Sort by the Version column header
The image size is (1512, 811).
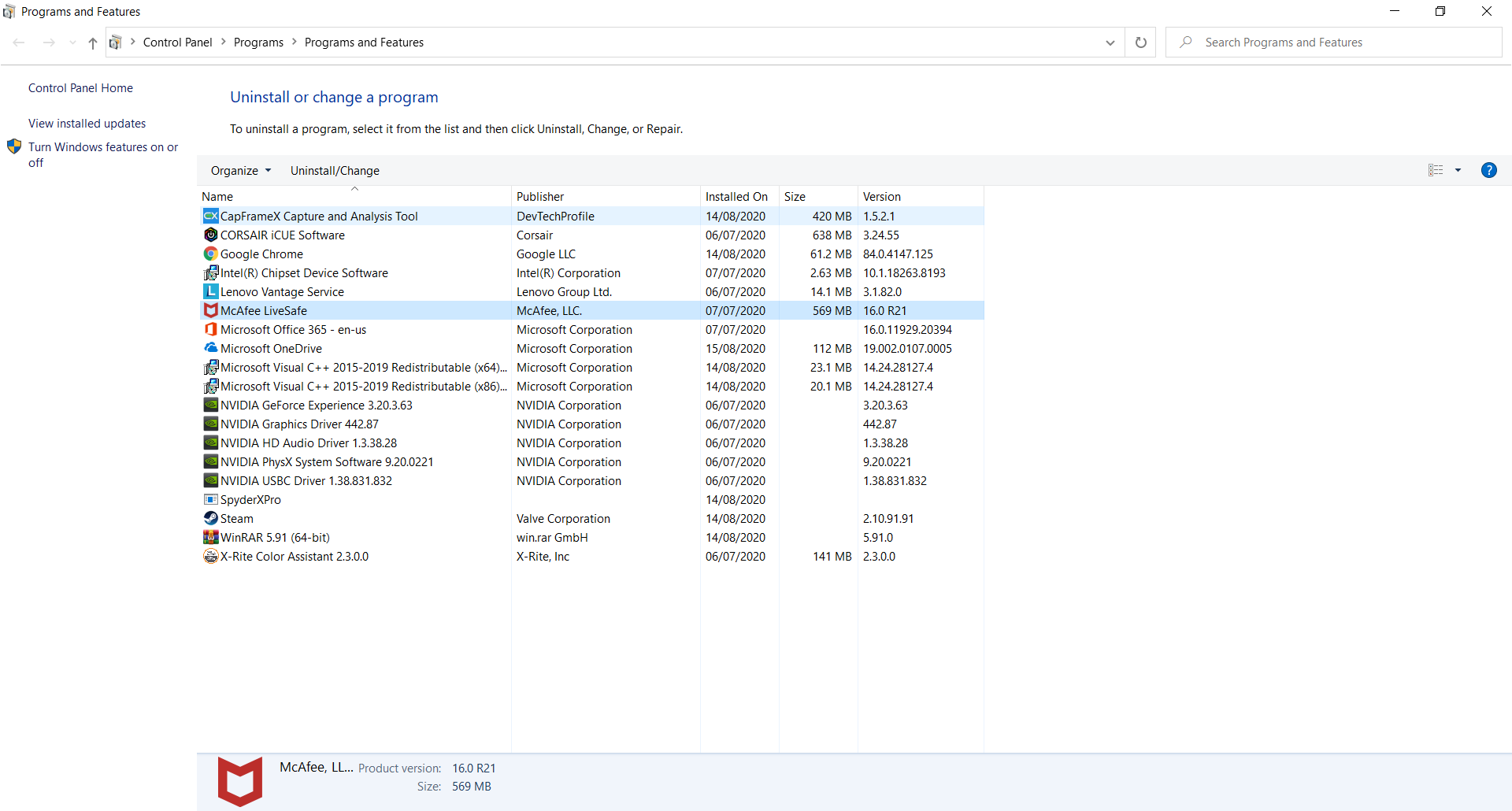pos(921,197)
